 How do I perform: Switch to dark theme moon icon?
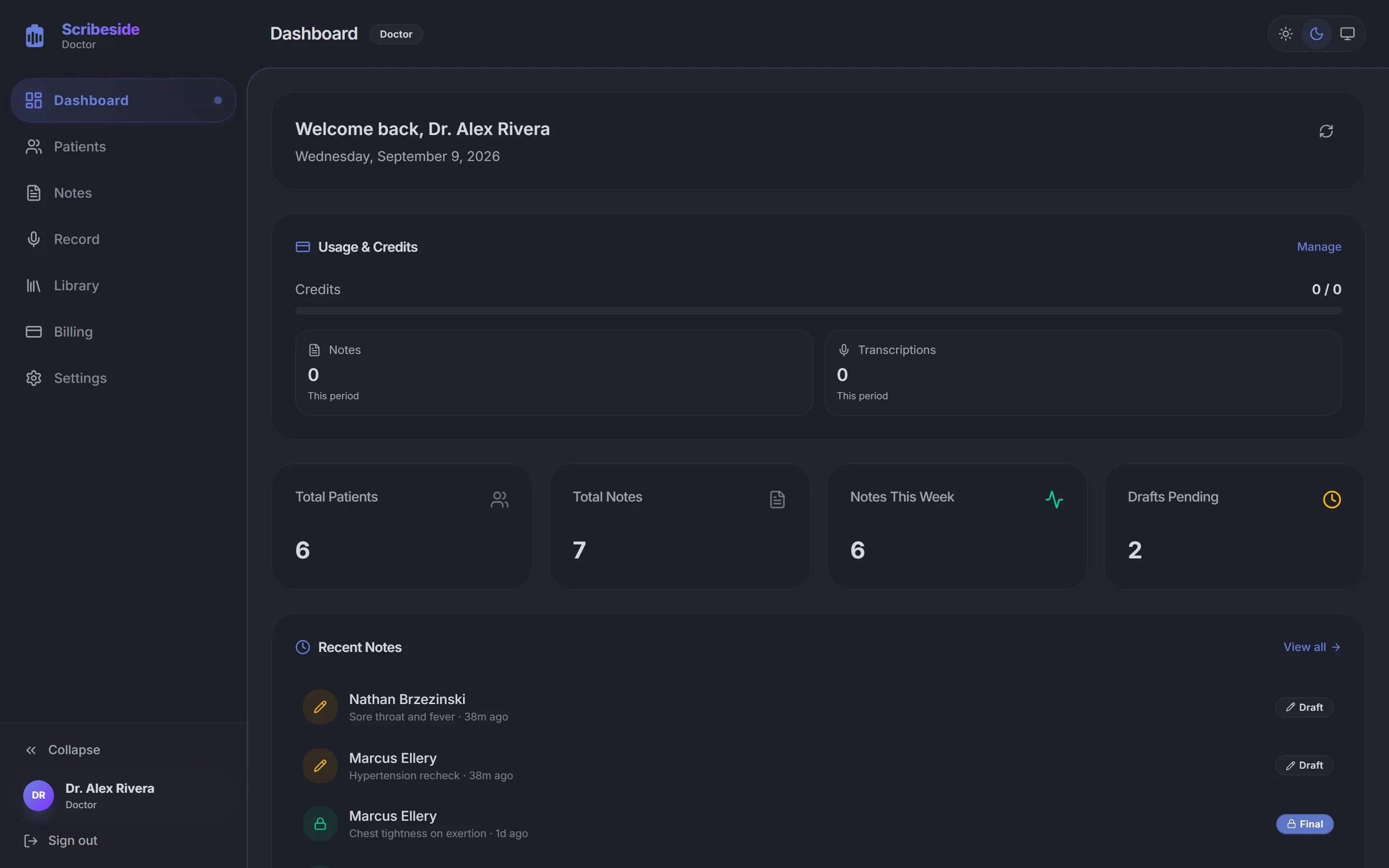[x=1316, y=34]
